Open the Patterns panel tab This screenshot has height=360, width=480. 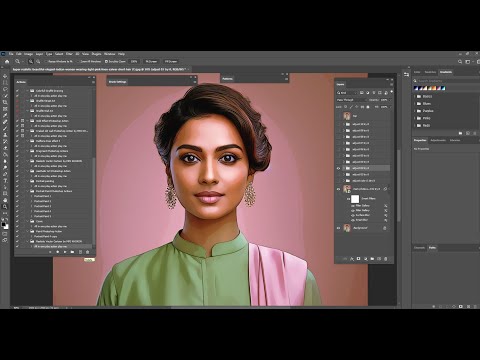point(227,79)
